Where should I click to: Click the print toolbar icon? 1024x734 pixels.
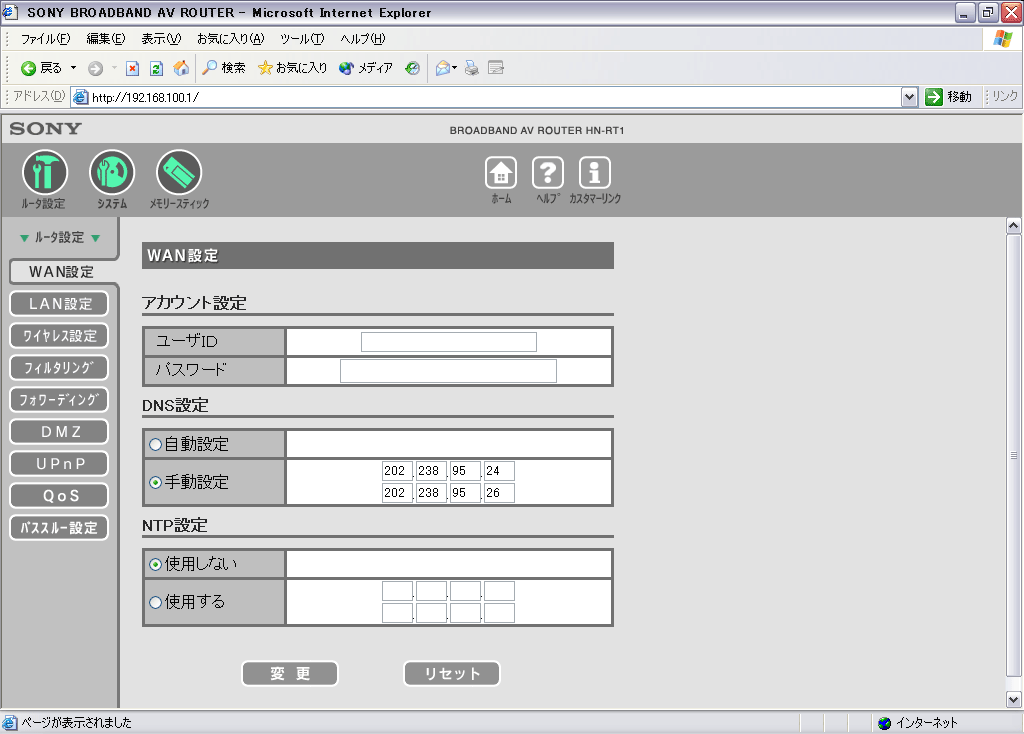472,68
